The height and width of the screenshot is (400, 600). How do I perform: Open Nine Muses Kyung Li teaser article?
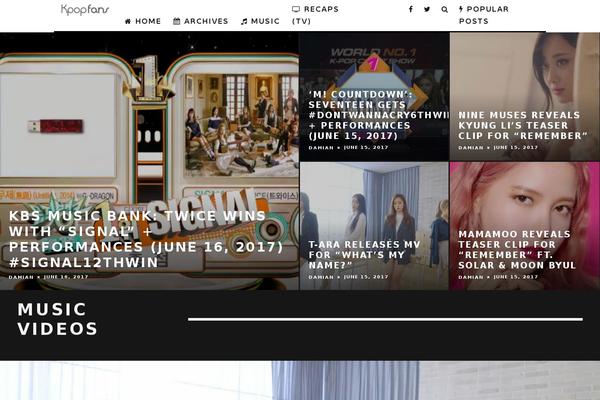tap(523, 125)
